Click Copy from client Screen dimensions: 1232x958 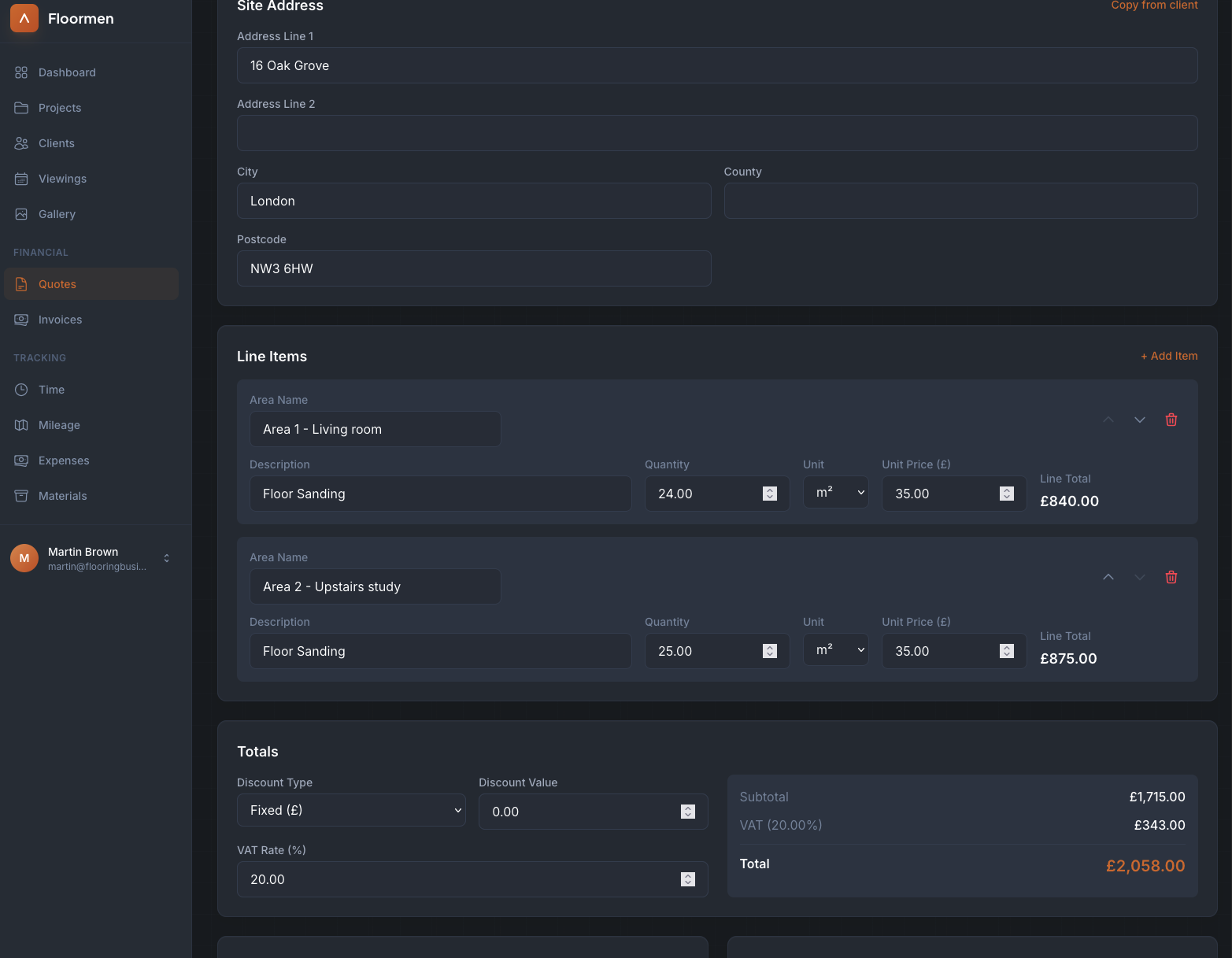(1154, 6)
